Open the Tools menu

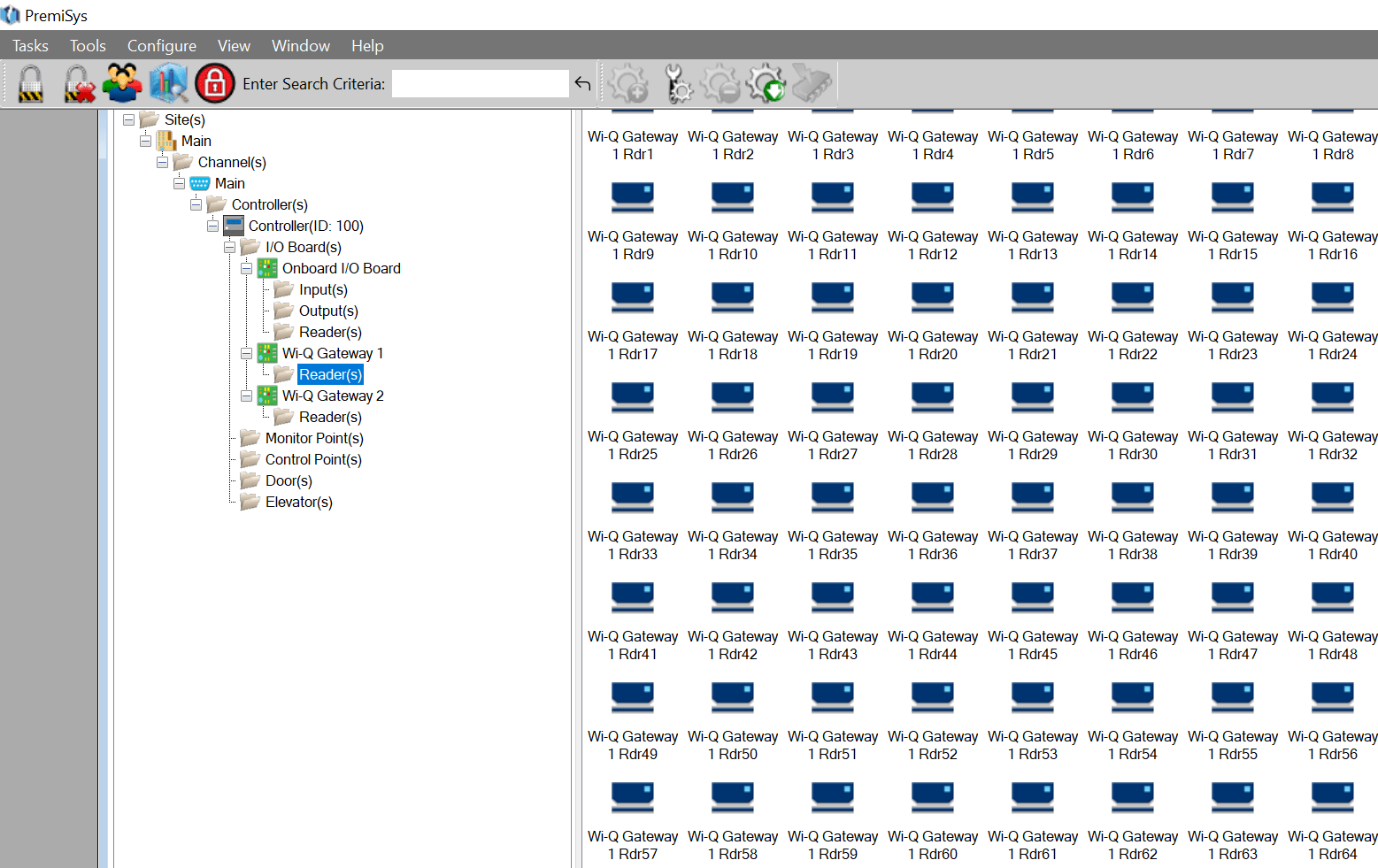[x=87, y=45]
